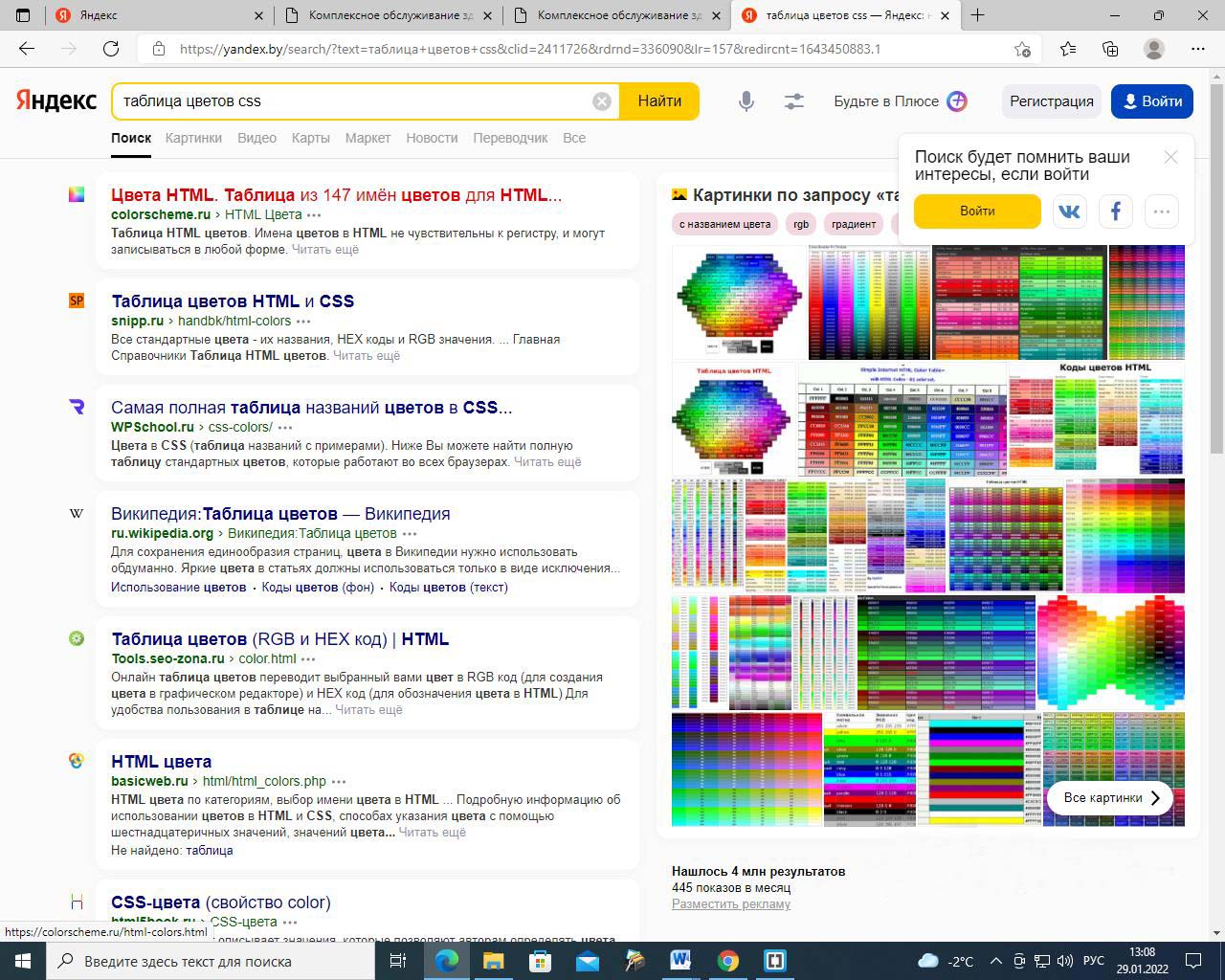Click the microphone voice search icon
1225x980 pixels.
tap(746, 101)
